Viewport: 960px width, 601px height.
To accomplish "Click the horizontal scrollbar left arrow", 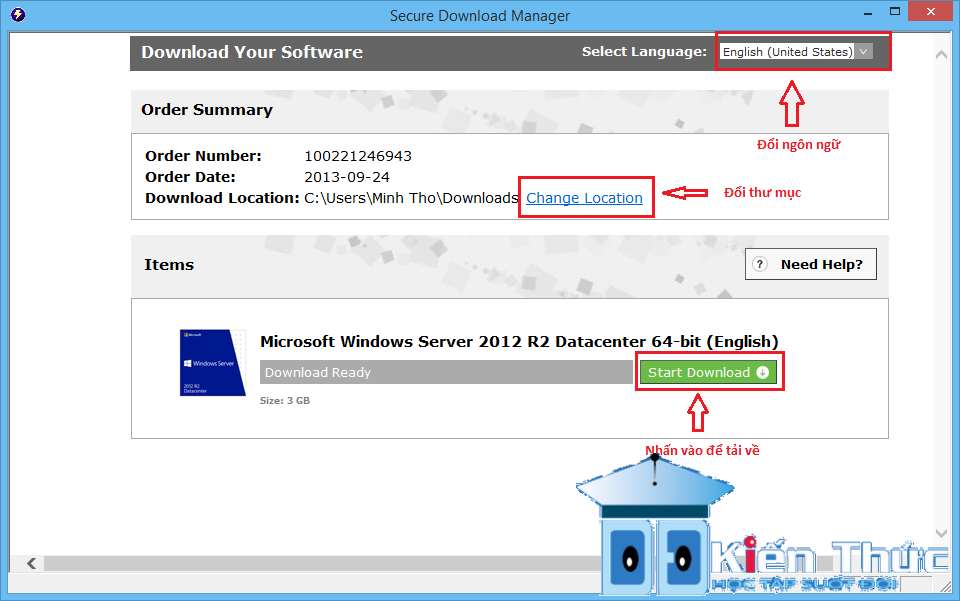I will click(32, 563).
